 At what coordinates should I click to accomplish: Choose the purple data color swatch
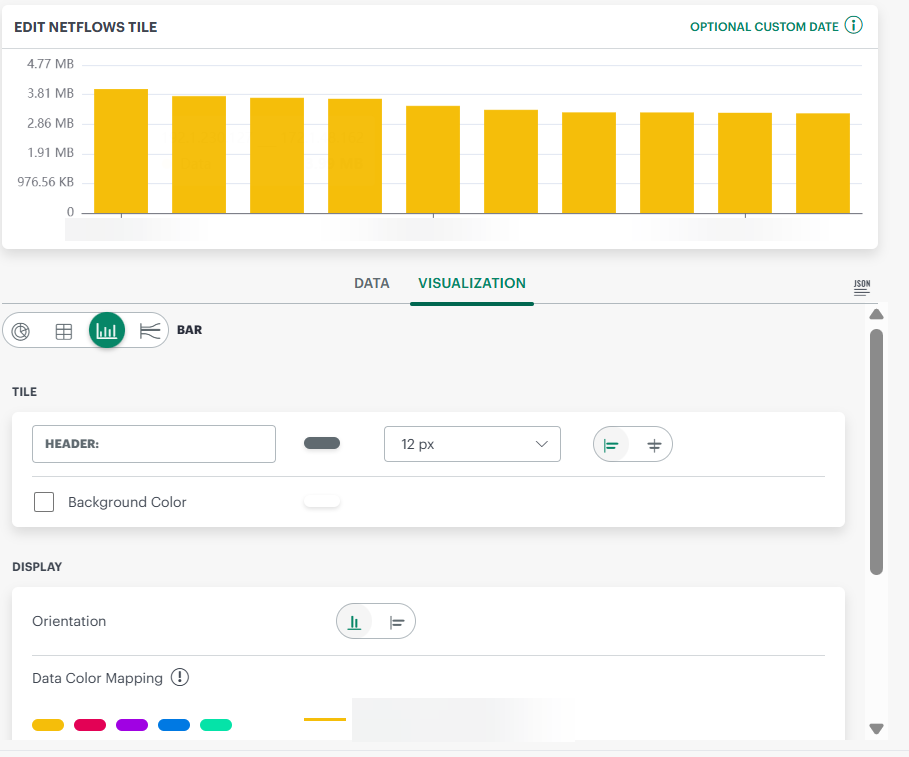pyautogui.click(x=132, y=725)
